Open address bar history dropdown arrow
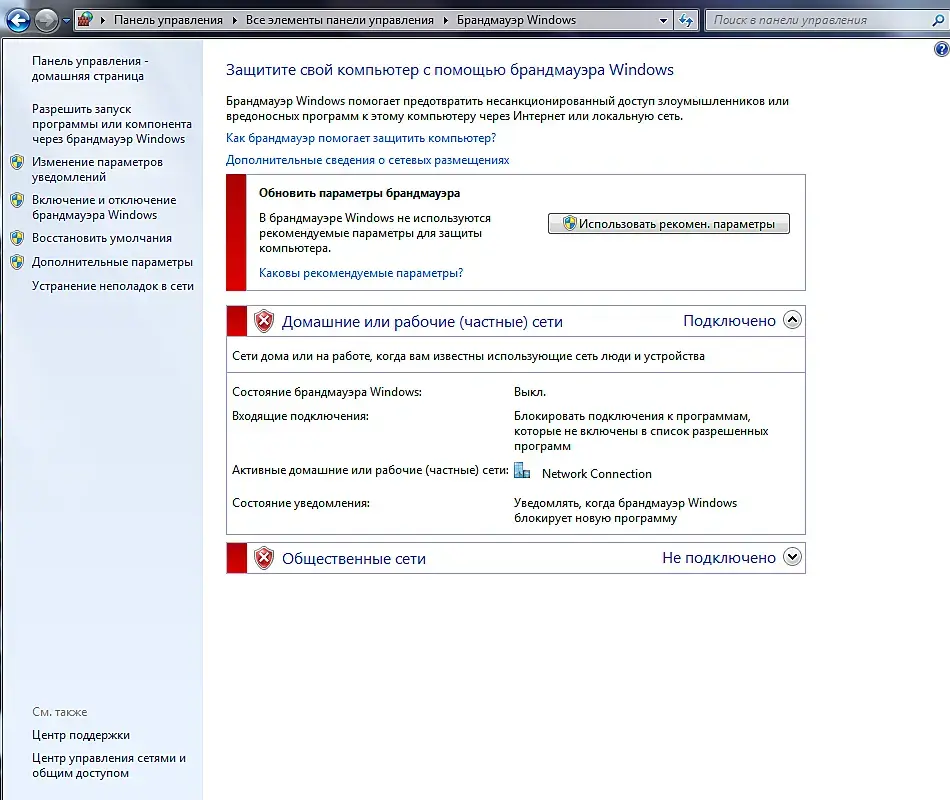 pos(663,21)
